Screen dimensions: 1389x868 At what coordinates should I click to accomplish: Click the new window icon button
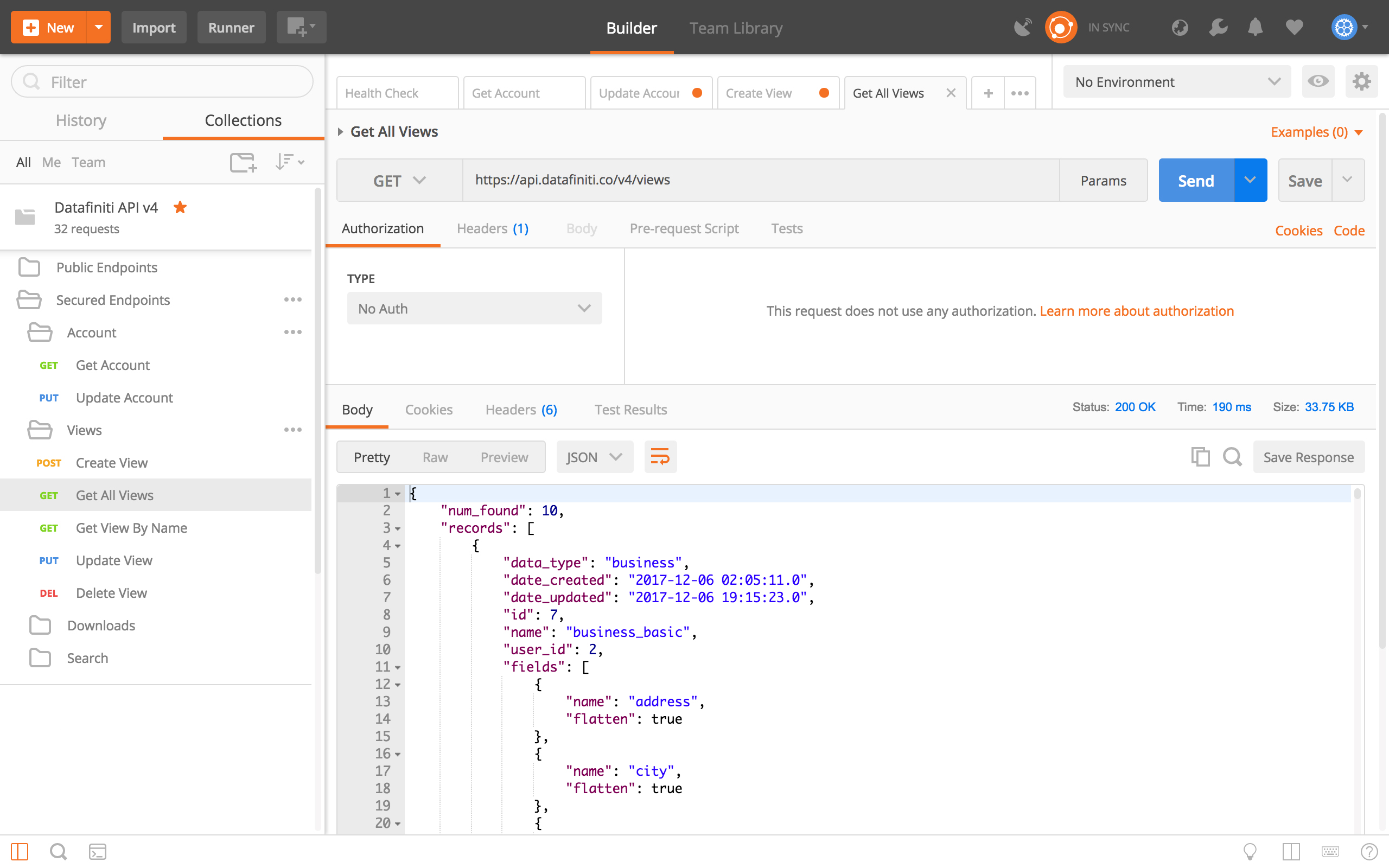click(301, 27)
